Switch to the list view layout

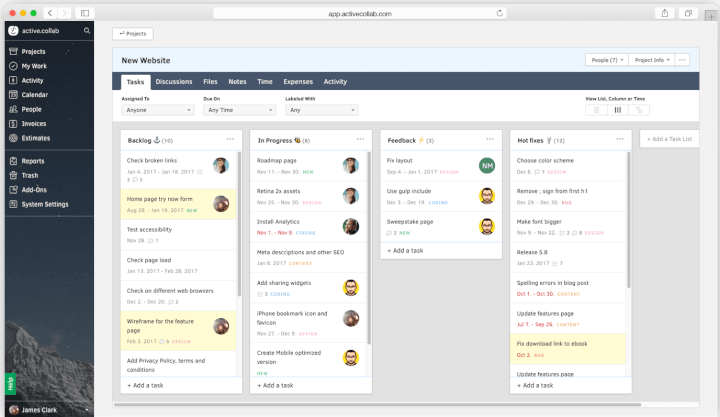pyautogui.click(x=596, y=110)
